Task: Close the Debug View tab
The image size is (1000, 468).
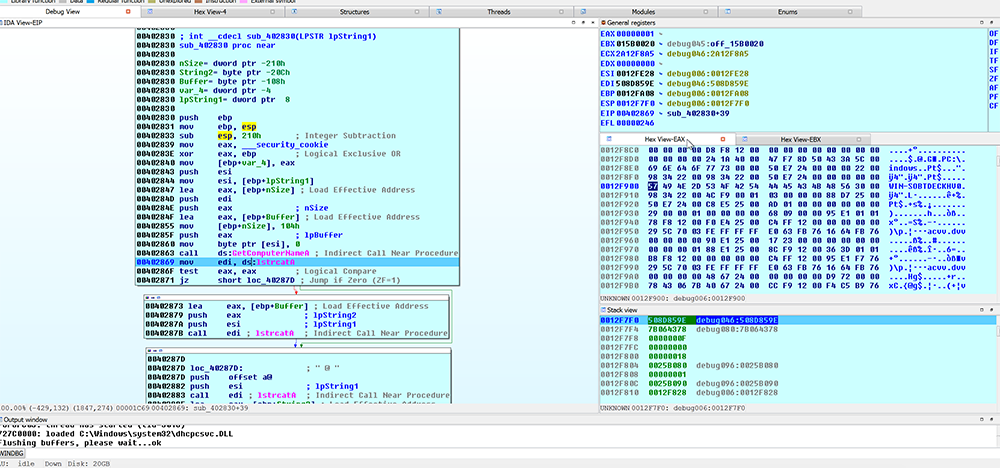Action: pyautogui.click(x=128, y=11)
